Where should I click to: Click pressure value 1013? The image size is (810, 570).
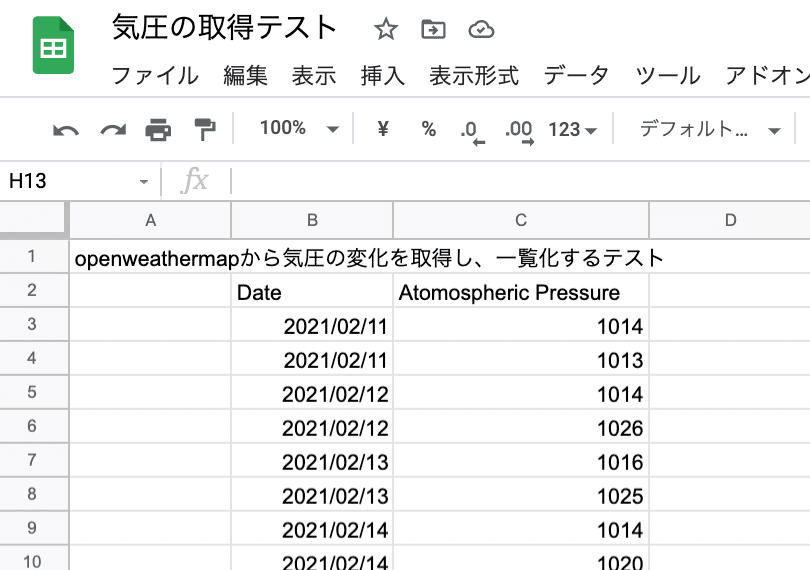click(x=521, y=359)
